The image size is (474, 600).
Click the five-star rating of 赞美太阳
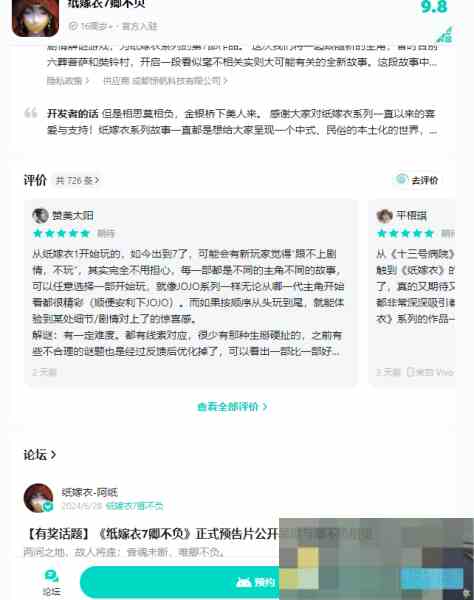[61, 233]
